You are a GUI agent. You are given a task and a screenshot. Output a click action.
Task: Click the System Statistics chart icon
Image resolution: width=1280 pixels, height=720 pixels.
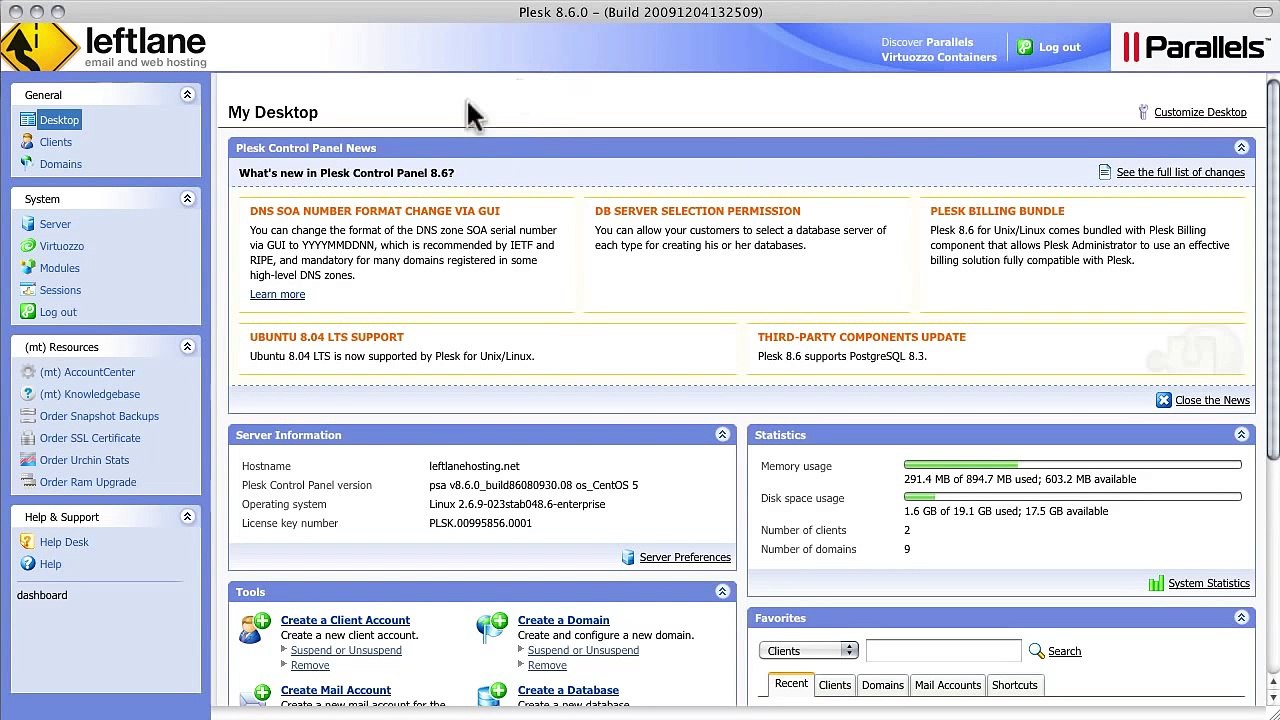point(1156,583)
